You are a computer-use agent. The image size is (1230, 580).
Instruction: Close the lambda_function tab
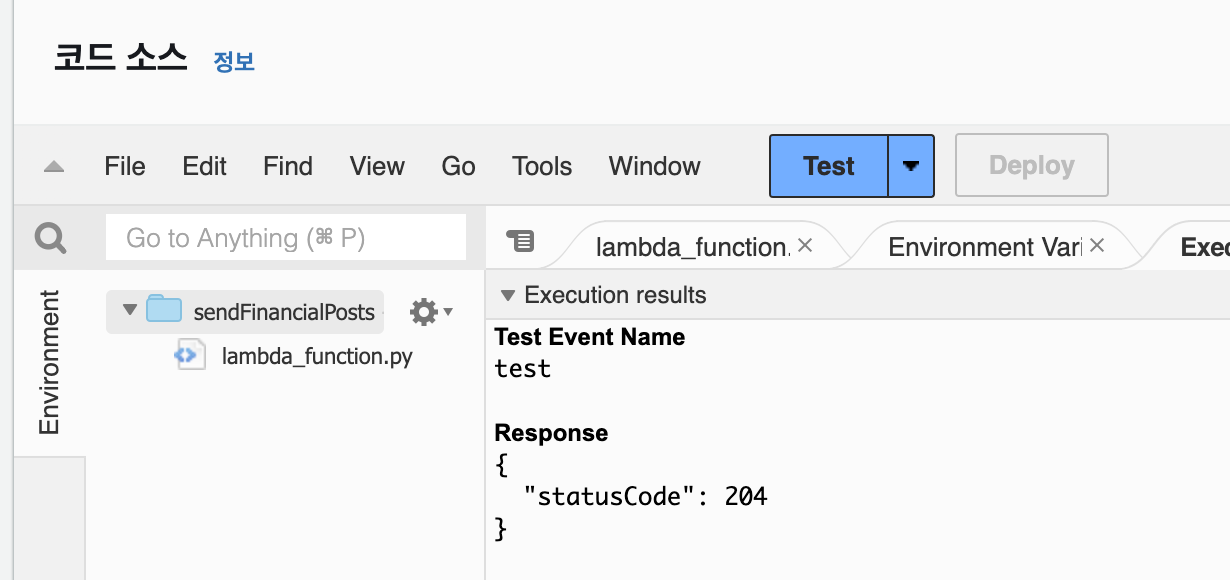[805, 245]
